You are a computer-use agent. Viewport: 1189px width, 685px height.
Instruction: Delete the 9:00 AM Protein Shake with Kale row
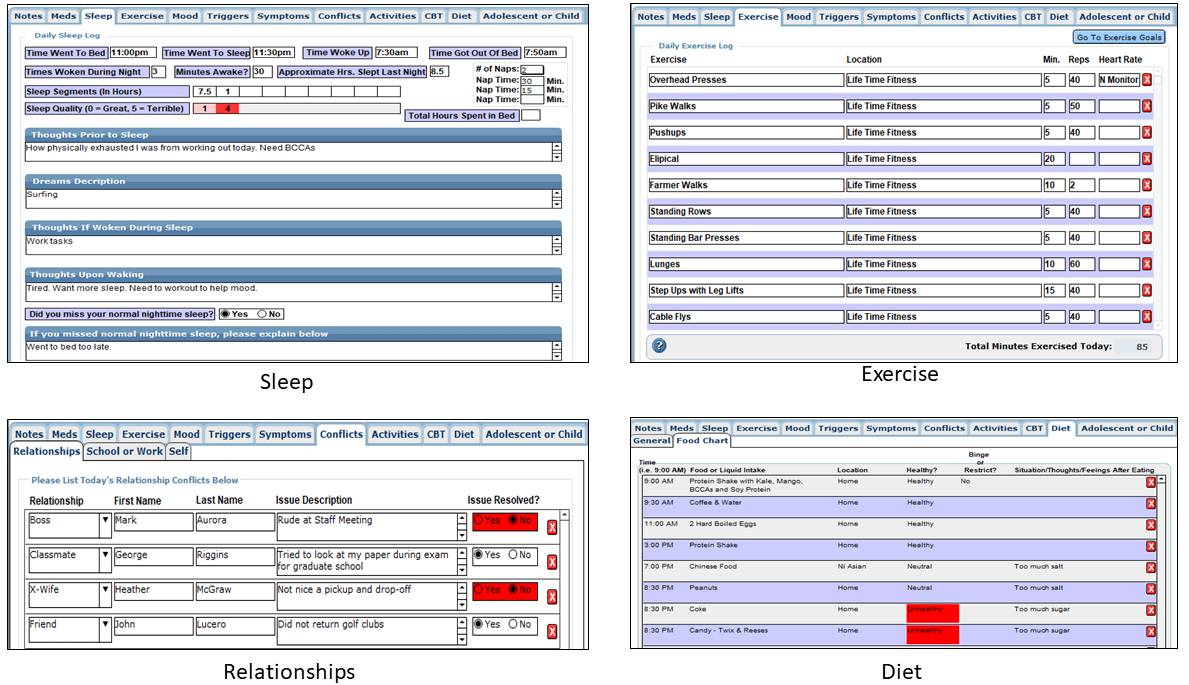[1151, 482]
